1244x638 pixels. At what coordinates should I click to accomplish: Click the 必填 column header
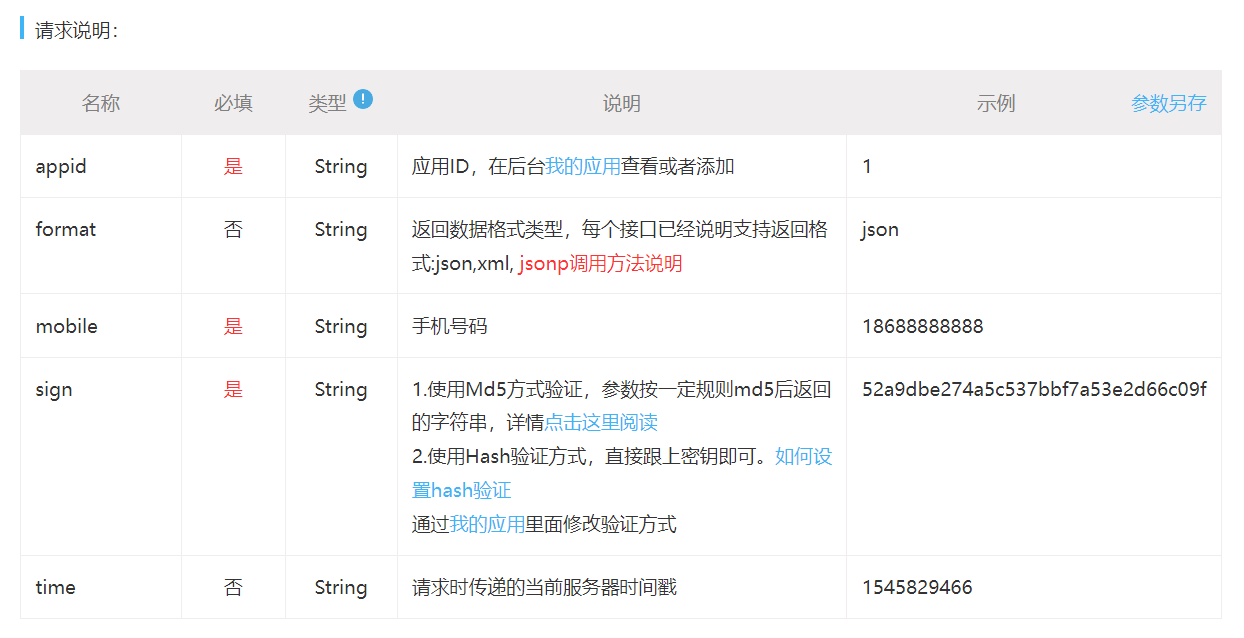tap(233, 103)
